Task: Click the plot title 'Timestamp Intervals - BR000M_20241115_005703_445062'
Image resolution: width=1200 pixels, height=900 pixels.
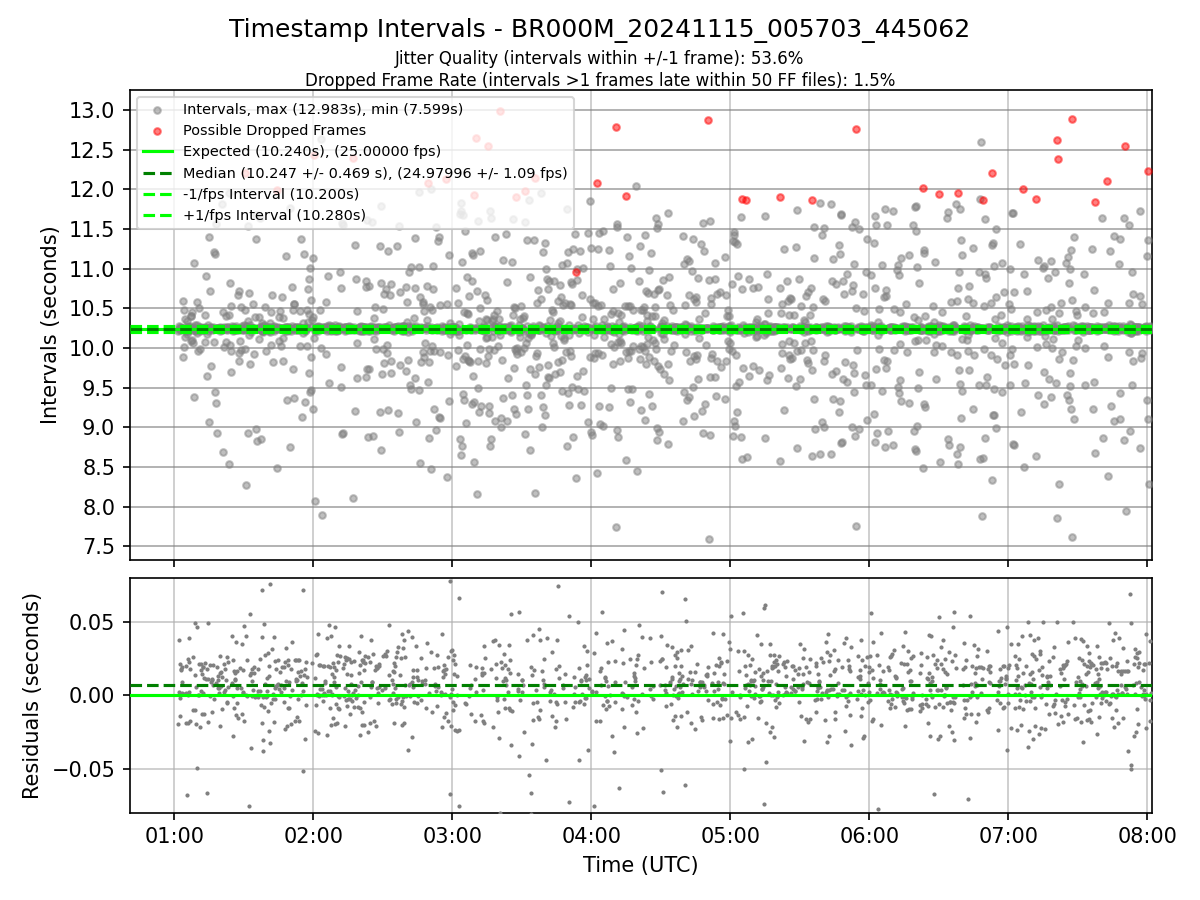Action: pyautogui.click(x=599, y=29)
